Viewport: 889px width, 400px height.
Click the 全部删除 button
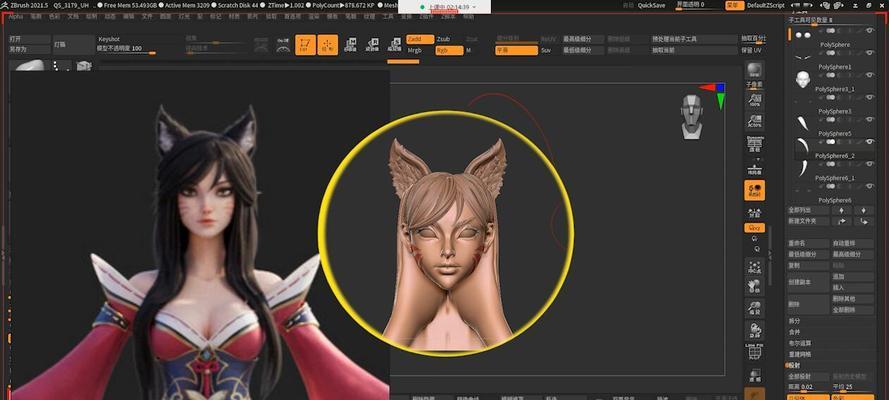click(x=853, y=310)
